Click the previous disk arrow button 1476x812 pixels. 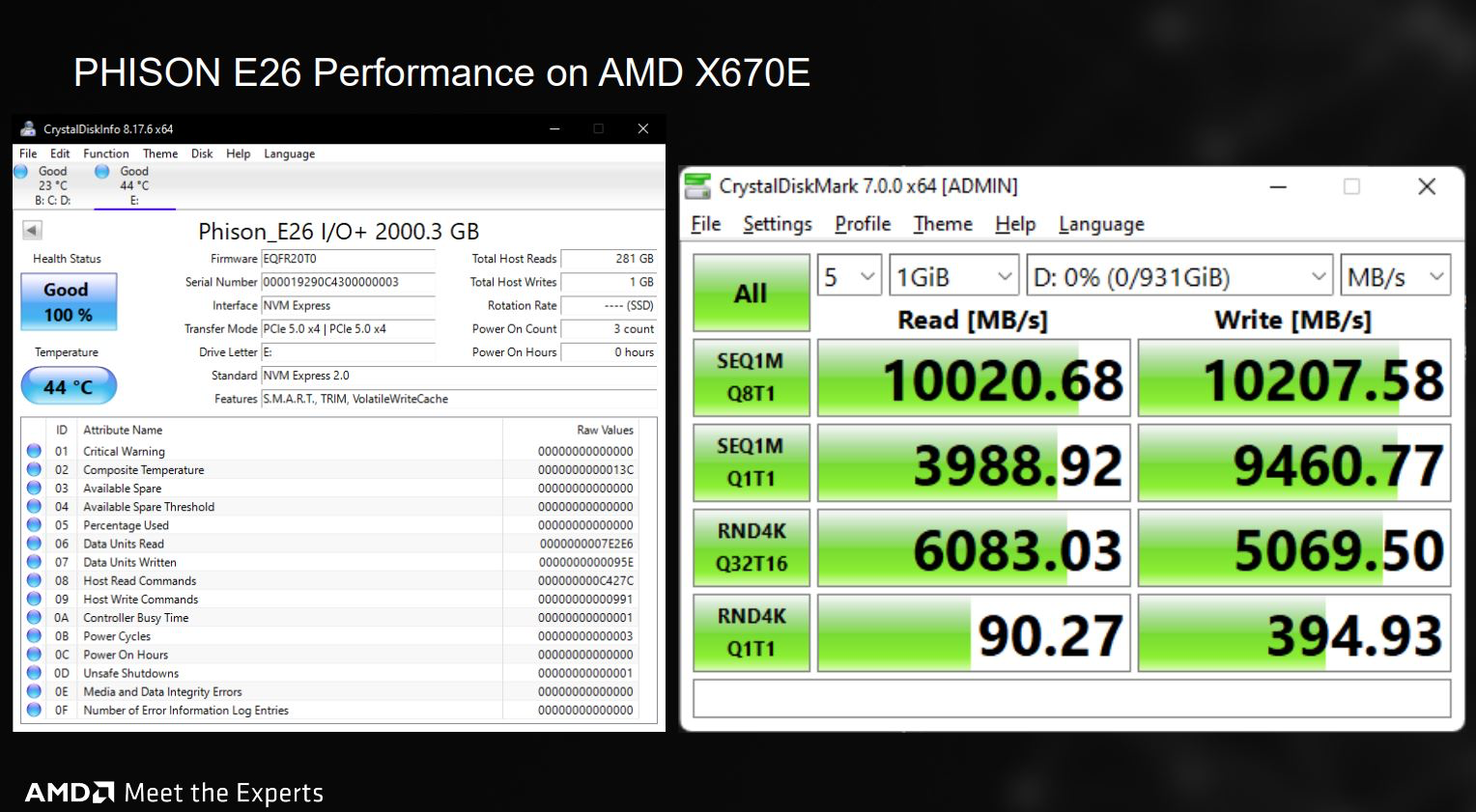(32, 230)
